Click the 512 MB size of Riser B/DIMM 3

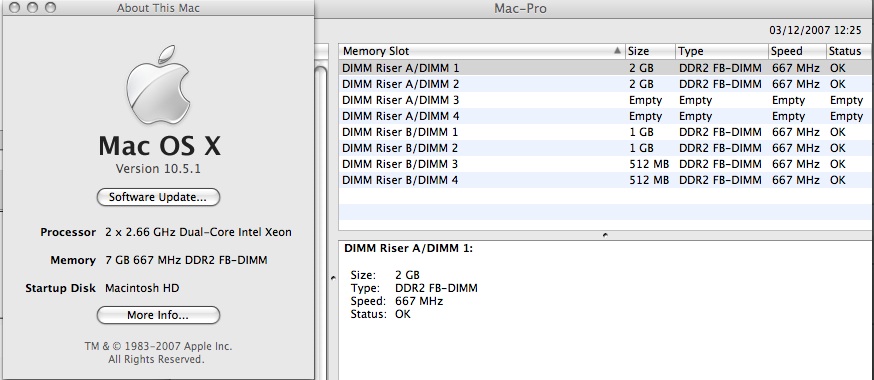point(649,164)
